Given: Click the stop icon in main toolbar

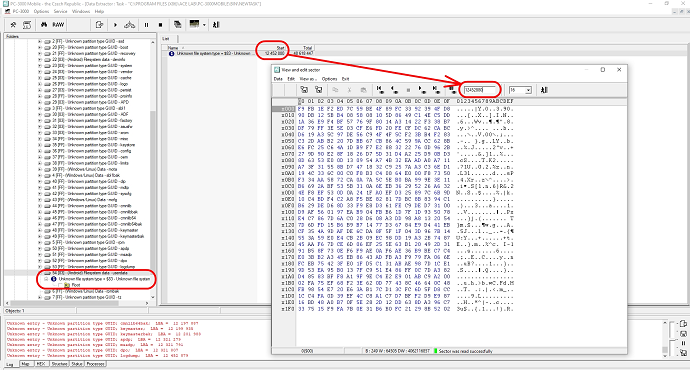Looking at the screenshot, I should (x=161, y=25).
